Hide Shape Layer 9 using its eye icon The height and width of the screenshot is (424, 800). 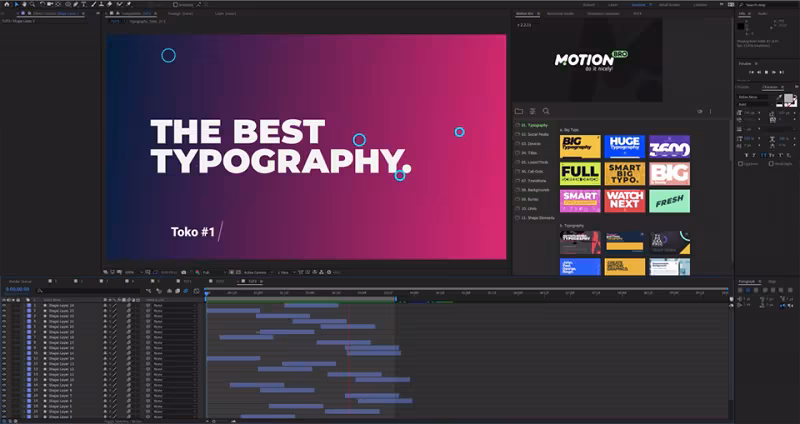pos(4,385)
